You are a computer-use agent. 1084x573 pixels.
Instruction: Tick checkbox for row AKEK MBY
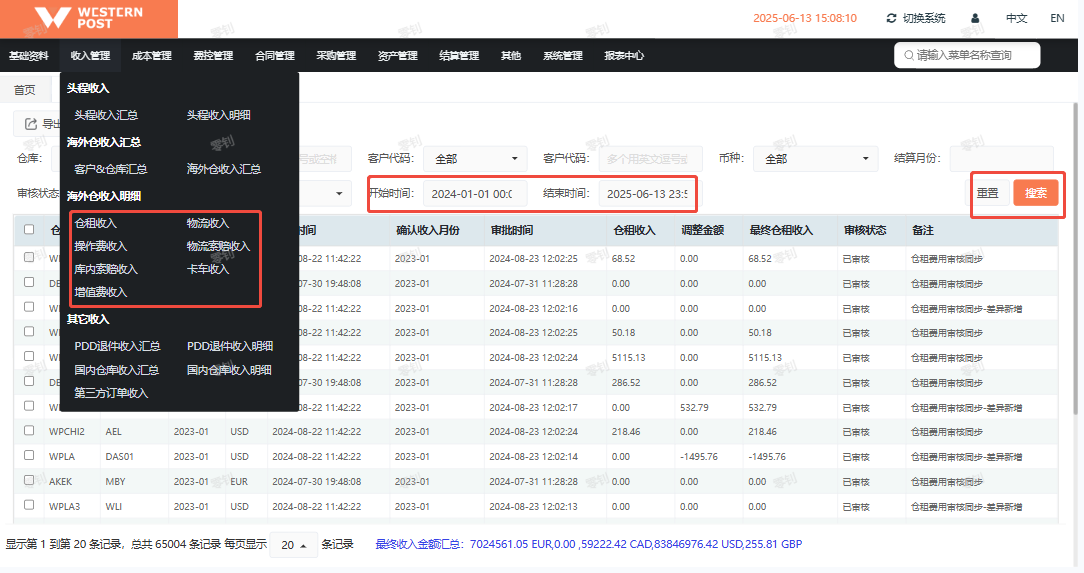(29, 480)
